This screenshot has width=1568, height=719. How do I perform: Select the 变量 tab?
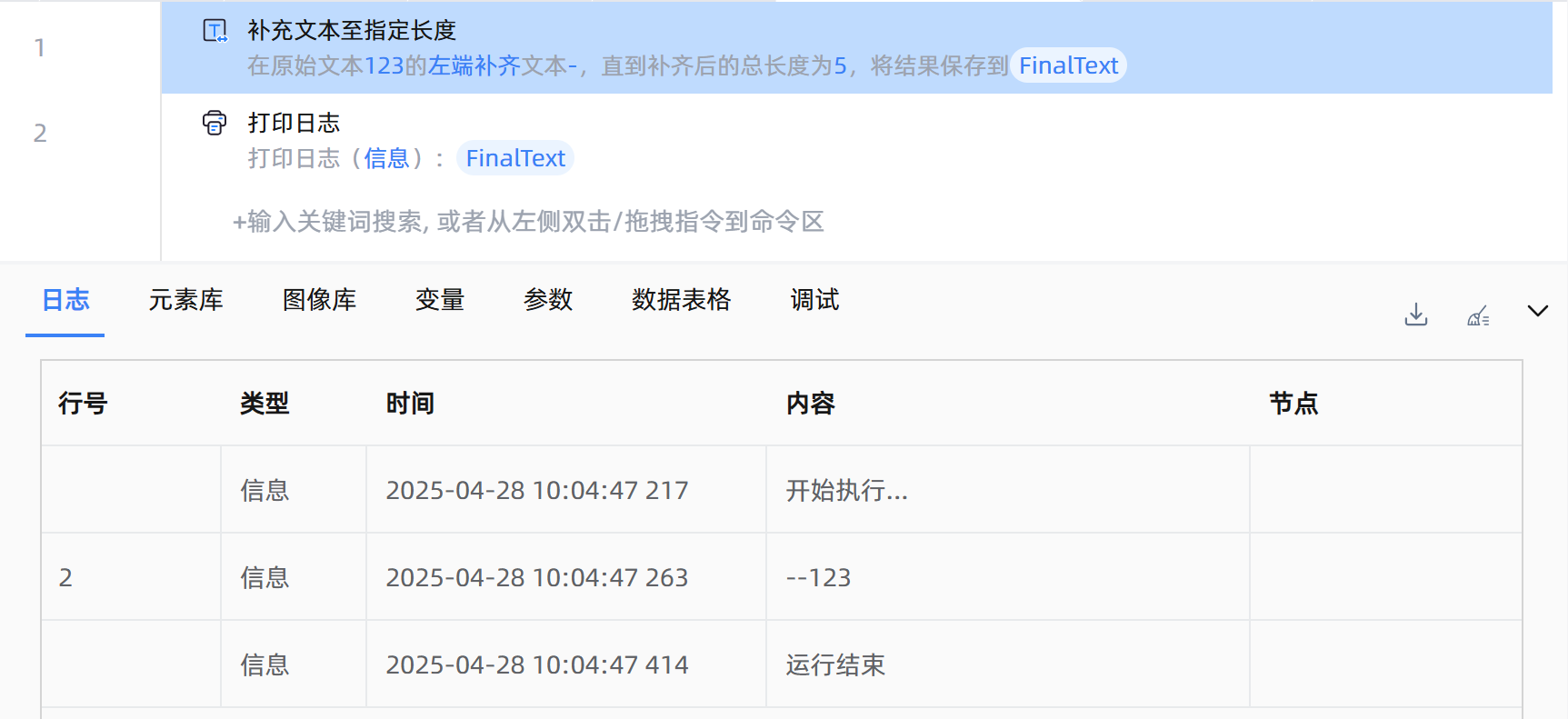tap(440, 300)
